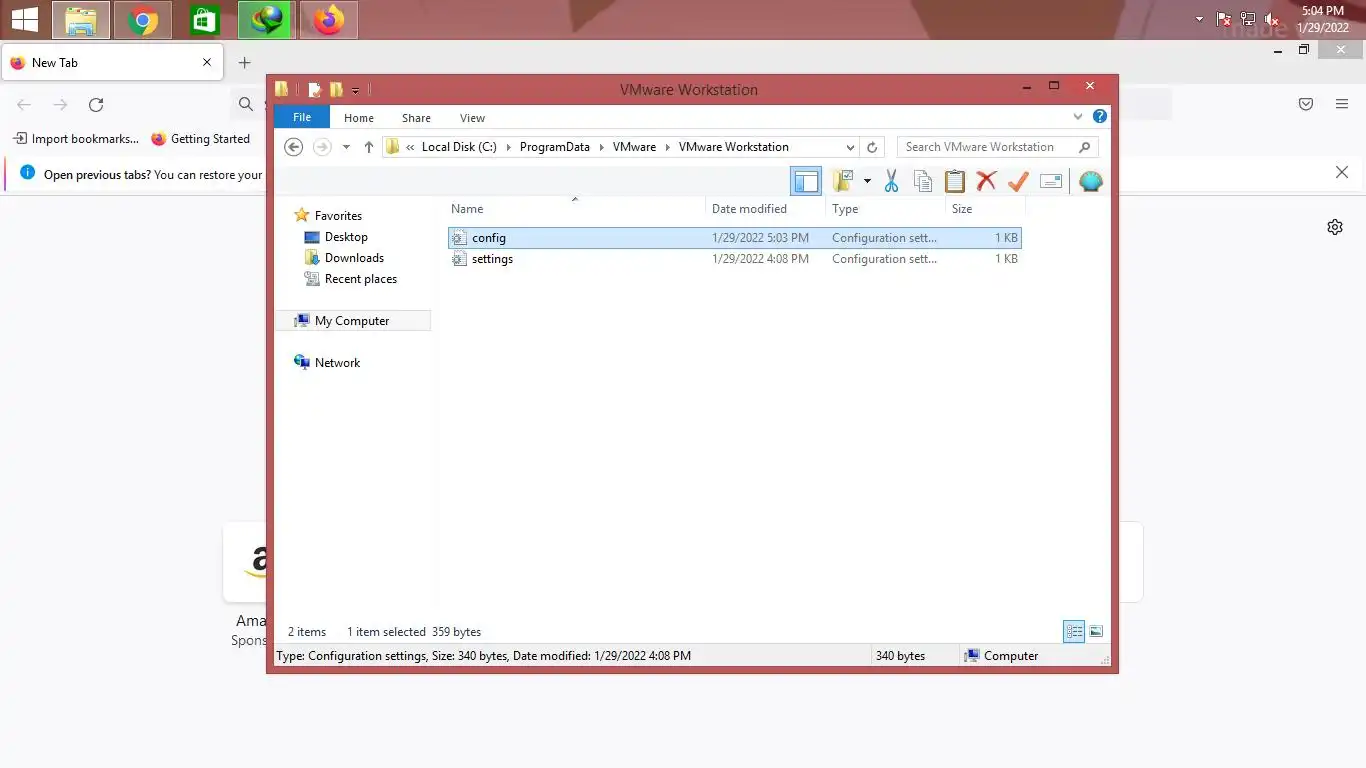
Task: Open Firefox new tab settings gear
Action: pos(1335,227)
